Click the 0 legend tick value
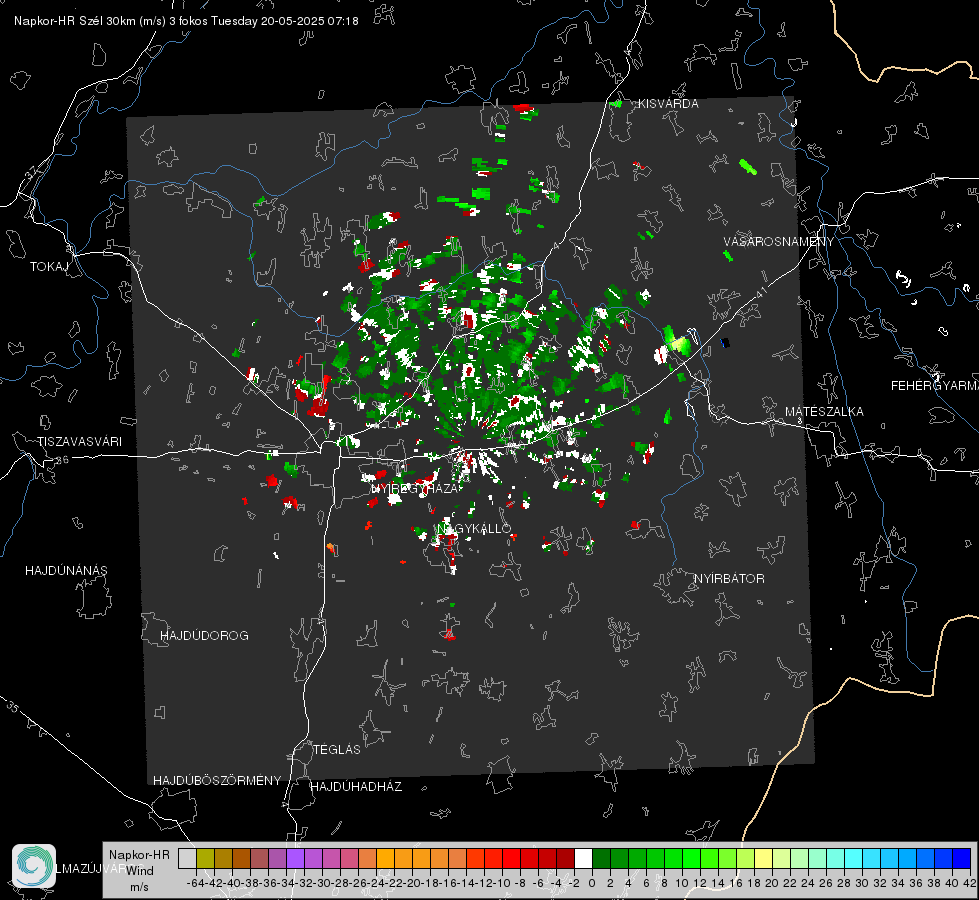Image resolution: width=979 pixels, height=900 pixels. (592, 883)
